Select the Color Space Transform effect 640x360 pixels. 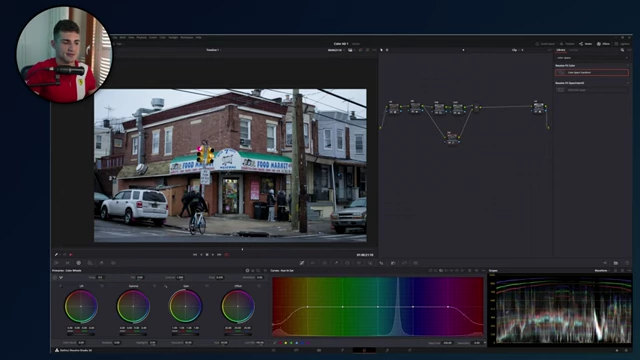(591, 73)
